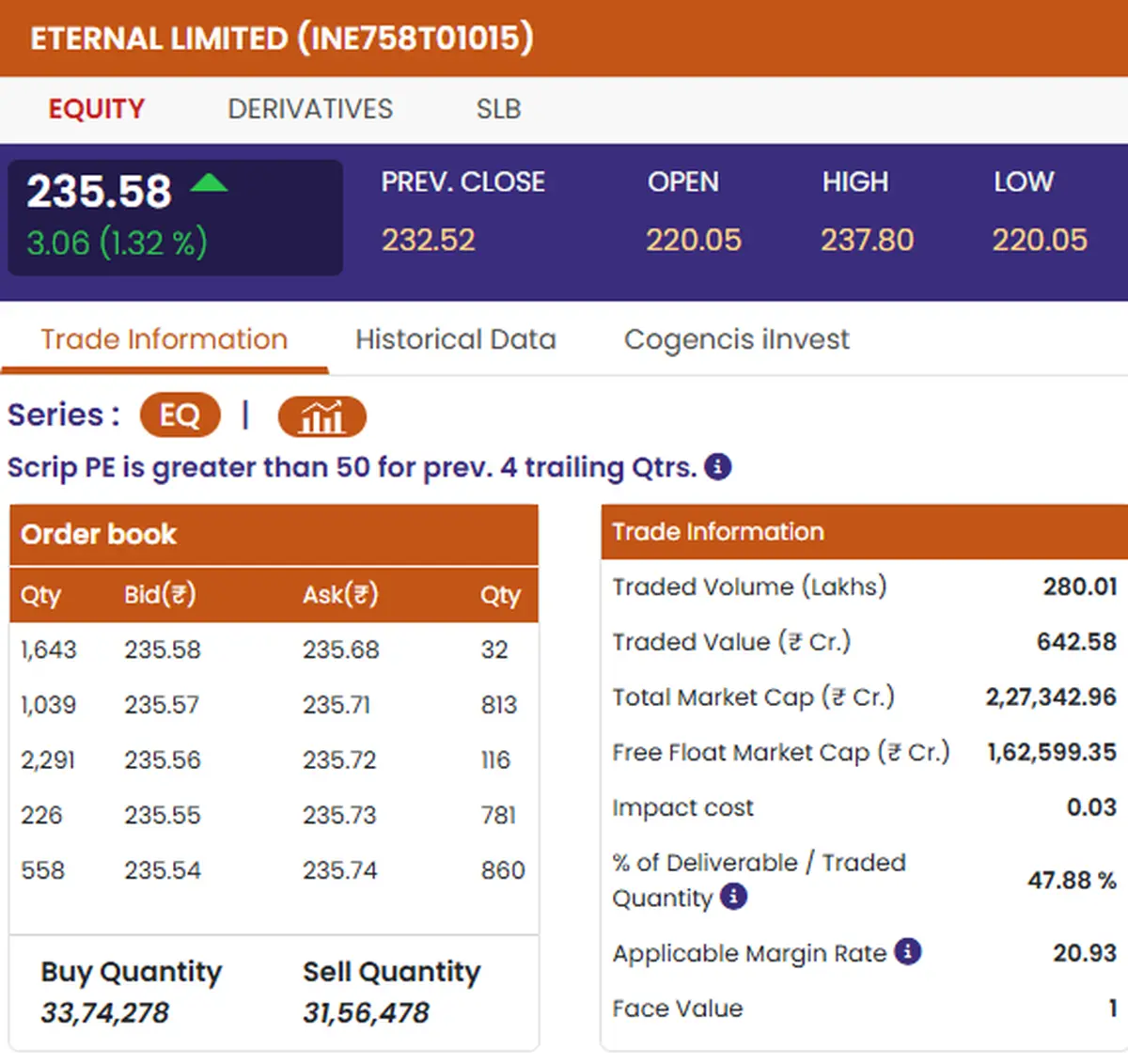Click the Scrip PE greater than 50 notice
The image size is (1128, 1064).
[352, 467]
